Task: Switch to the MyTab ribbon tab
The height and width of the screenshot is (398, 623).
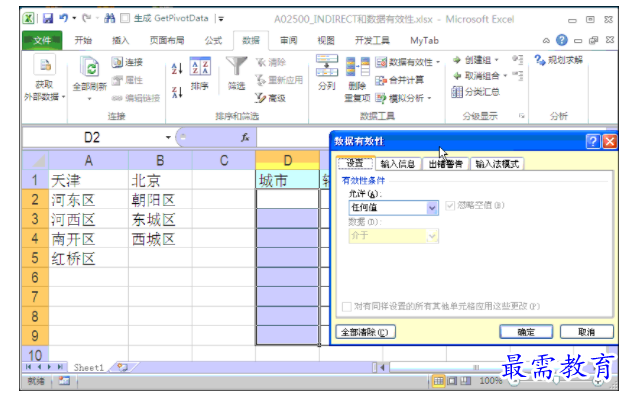Action: coord(424,40)
